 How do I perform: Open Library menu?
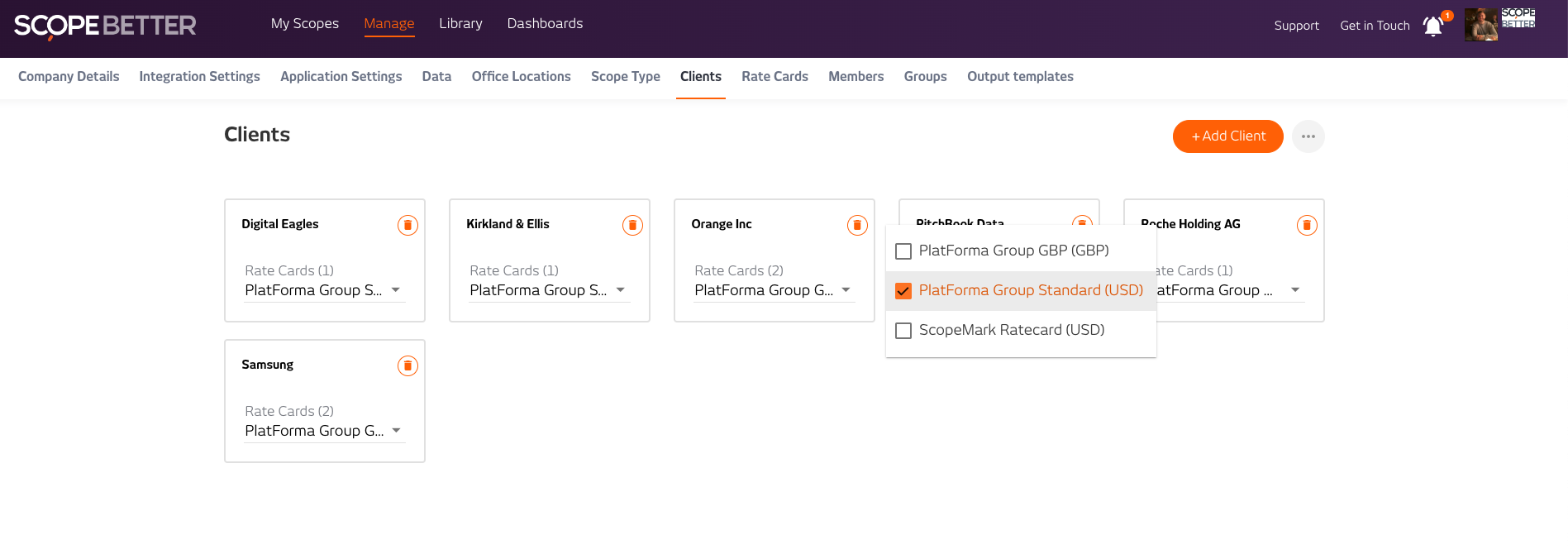(460, 24)
